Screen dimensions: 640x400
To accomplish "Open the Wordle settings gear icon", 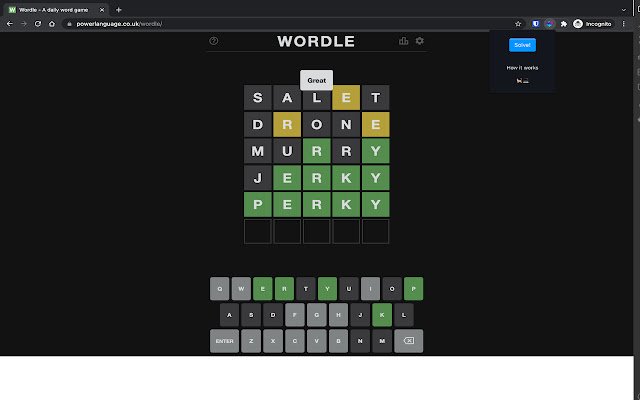I will (x=420, y=41).
